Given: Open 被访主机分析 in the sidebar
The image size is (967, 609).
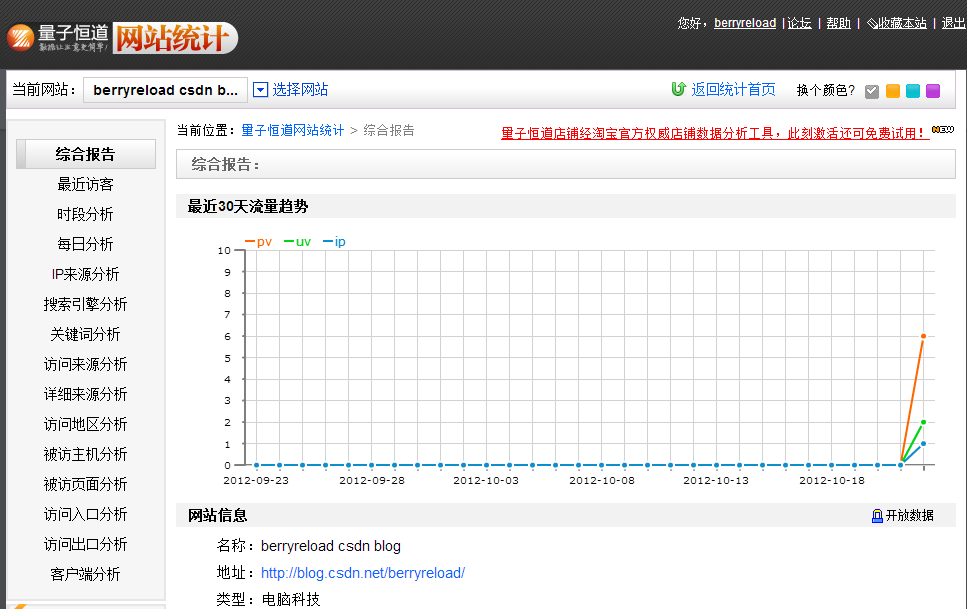Looking at the screenshot, I should 86,455.
